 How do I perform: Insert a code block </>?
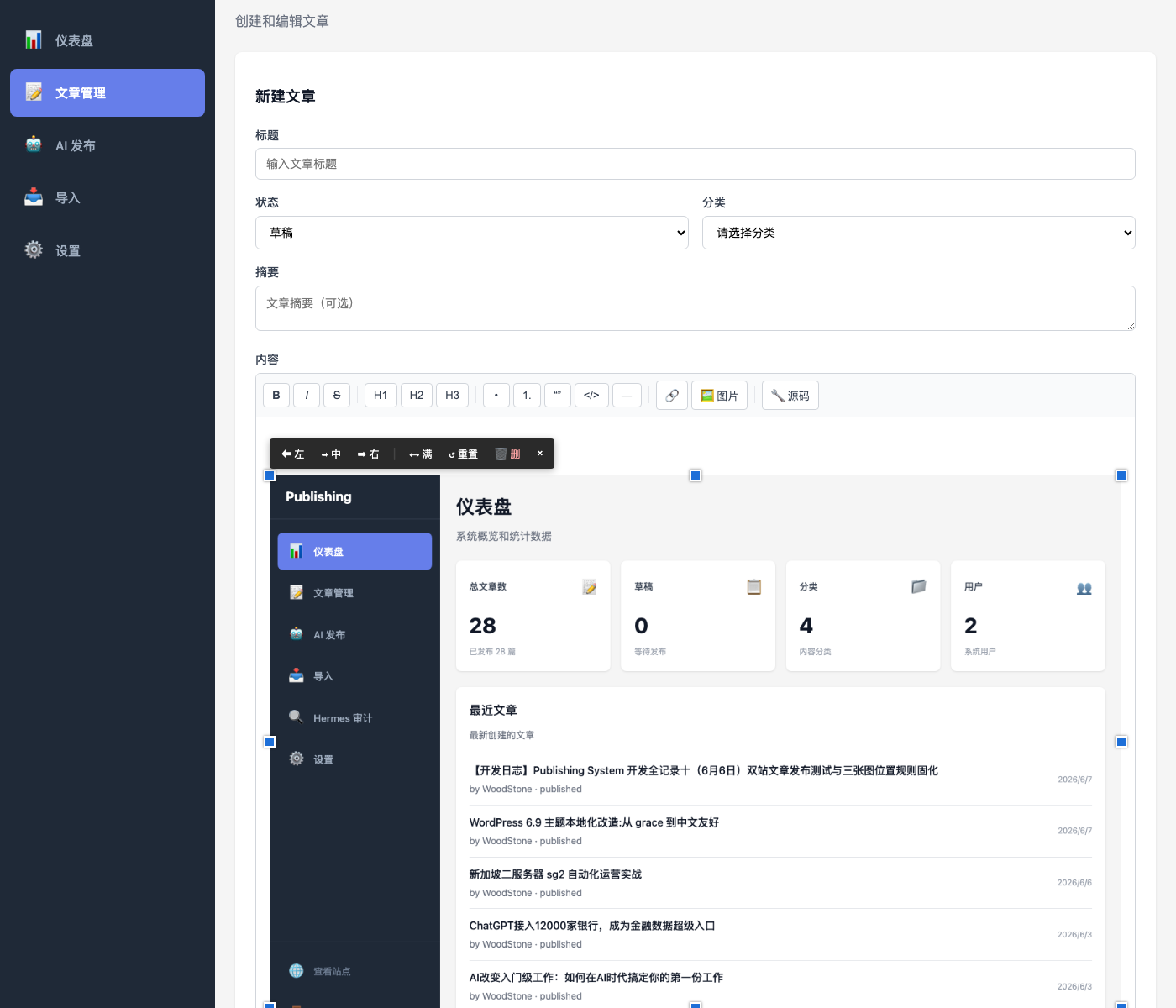coord(591,395)
